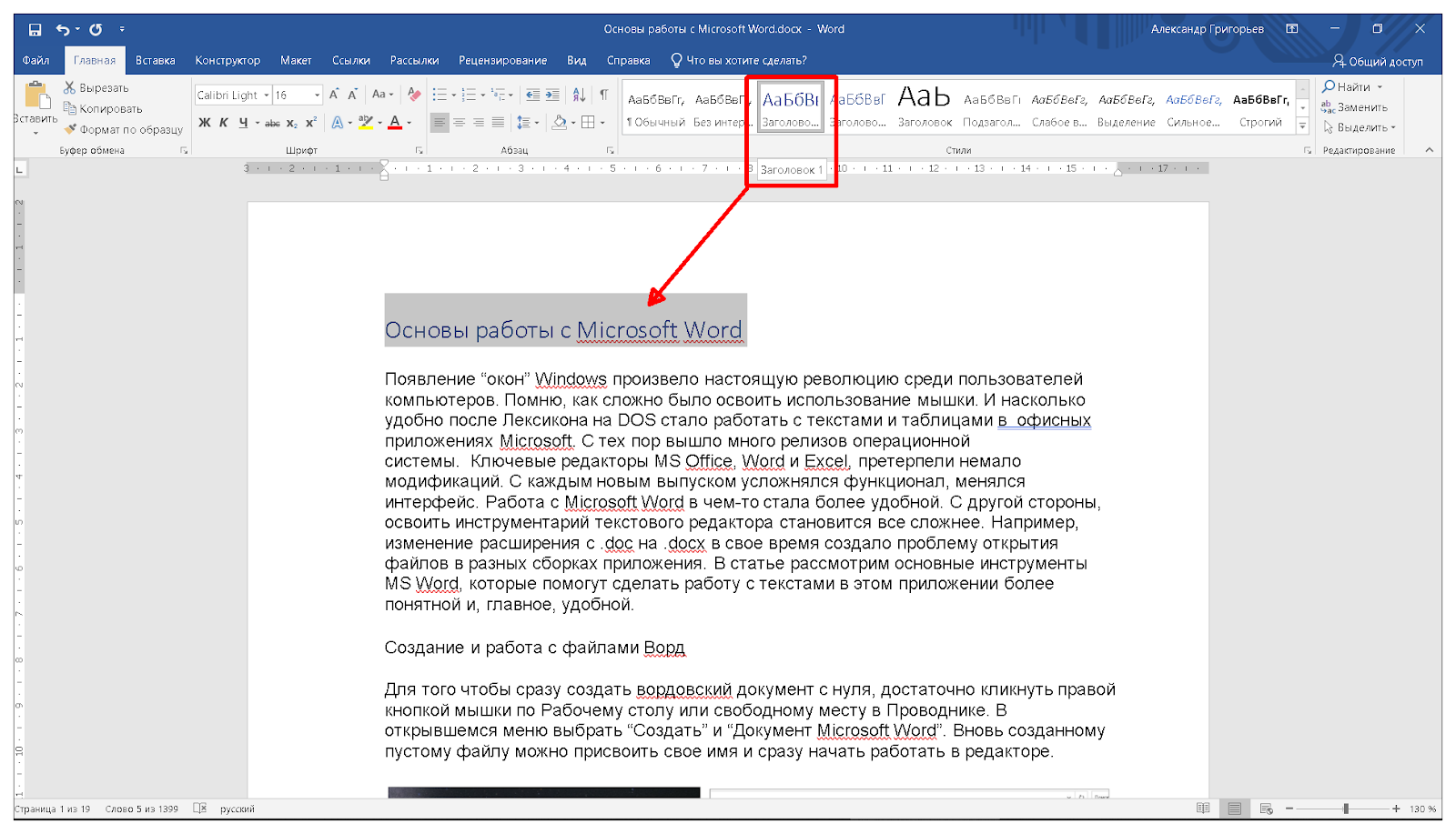Switch to Web Layout view in the status bar

[1266, 809]
